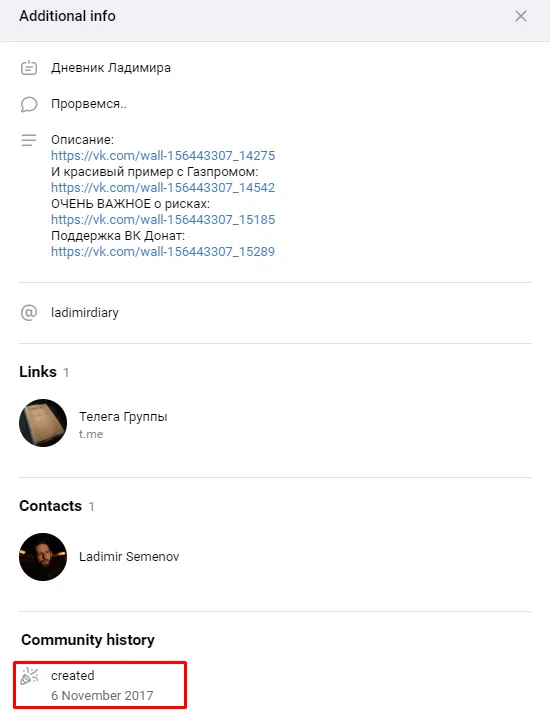Click the description lines icon
The image size is (550, 715).
click(29, 140)
